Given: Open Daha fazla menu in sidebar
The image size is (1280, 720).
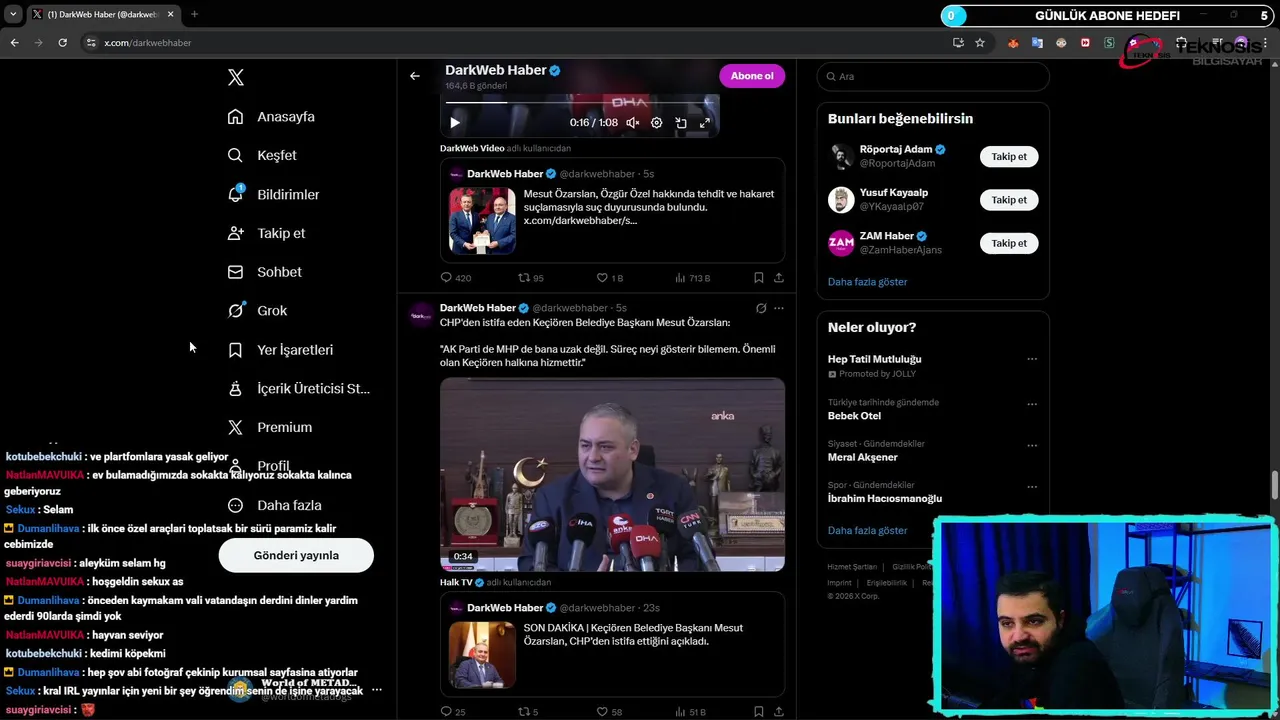Looking at the screenshot, I should click(x=274, y=505).
